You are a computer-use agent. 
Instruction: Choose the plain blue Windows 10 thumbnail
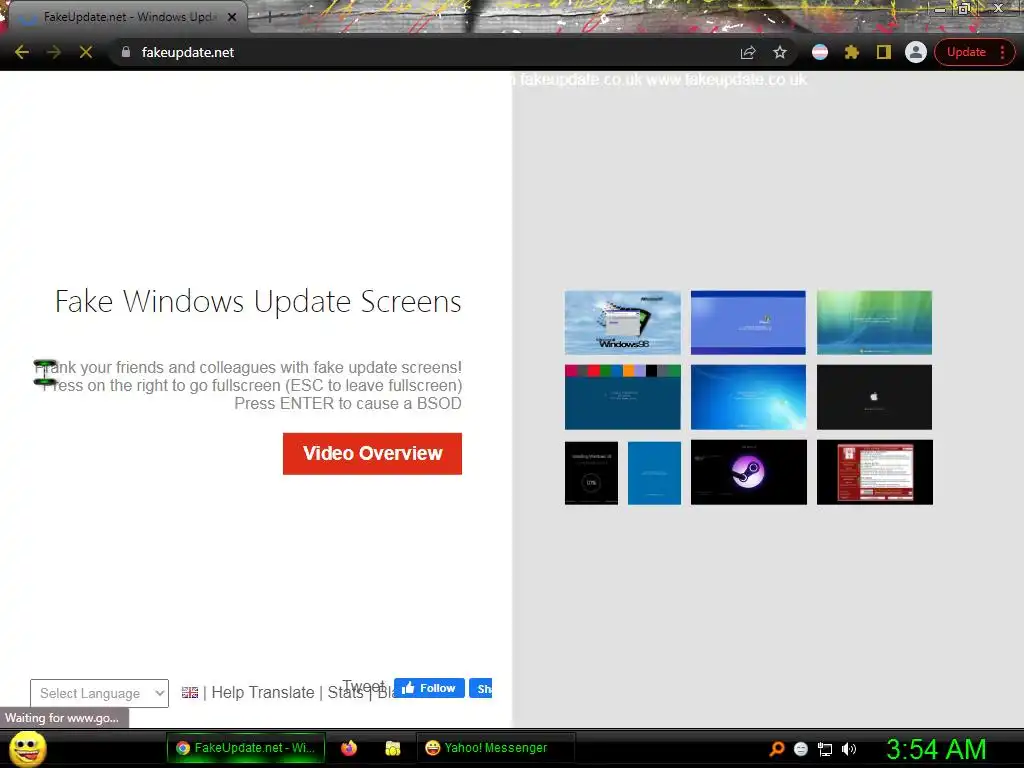click(654, 473)
